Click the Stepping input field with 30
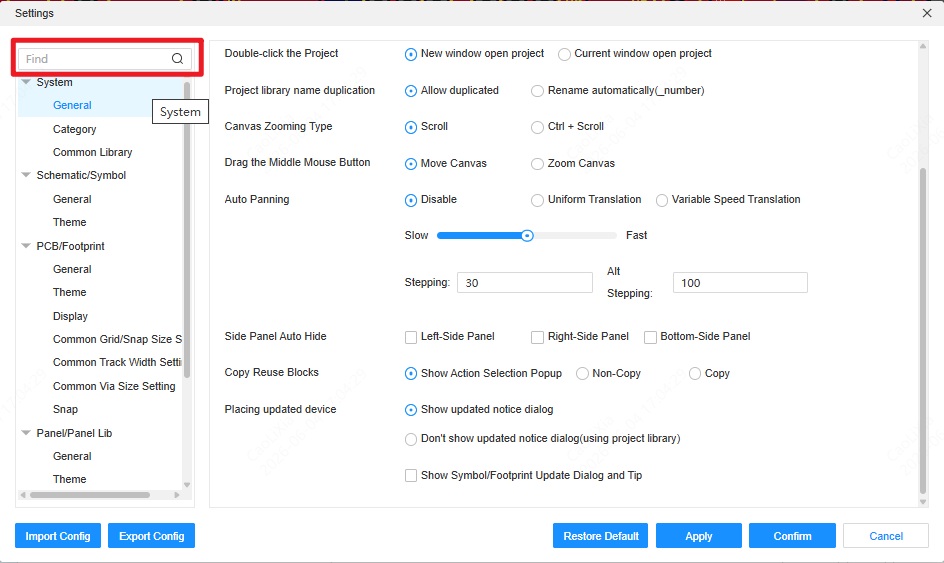This screenshot has width=944, height=563. coord(525,282)
